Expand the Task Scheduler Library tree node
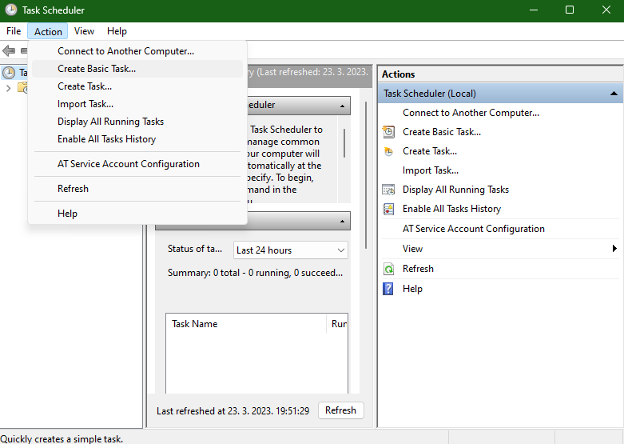This screenshot has width=624, height=444. click(x=8, y=88)
